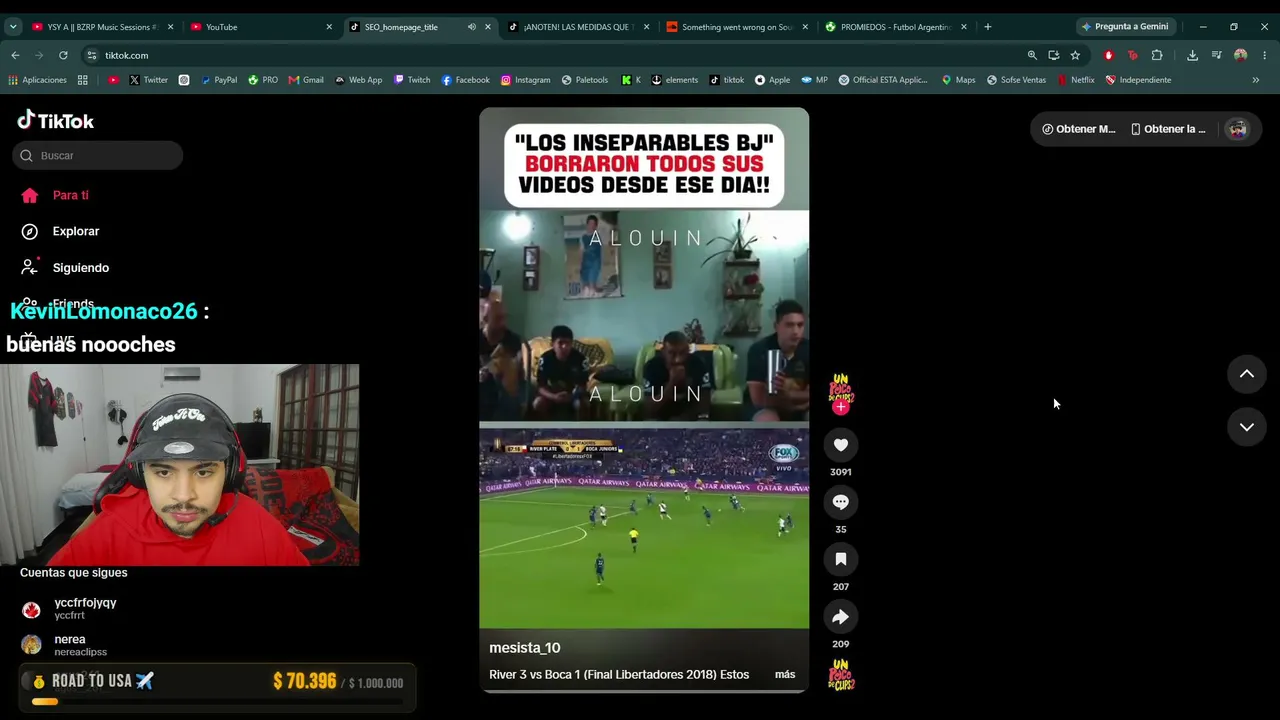
Task: Open the Extensions puzzle icon
Action: pyautogui.click(x=1157, y=55)
